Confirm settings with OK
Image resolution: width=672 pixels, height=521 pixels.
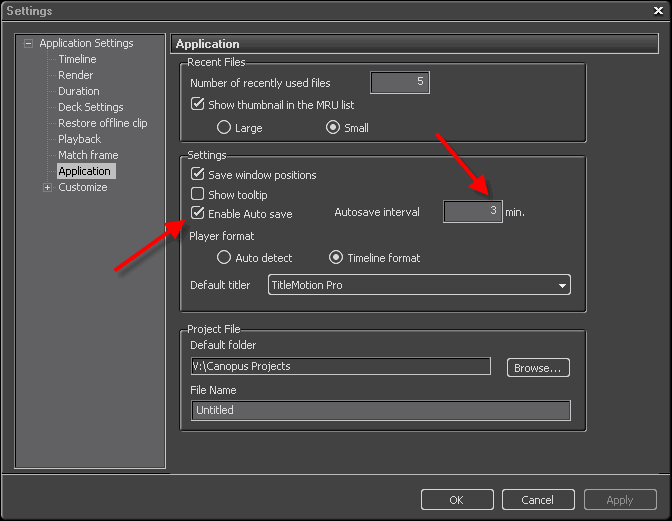click(457, 500)
